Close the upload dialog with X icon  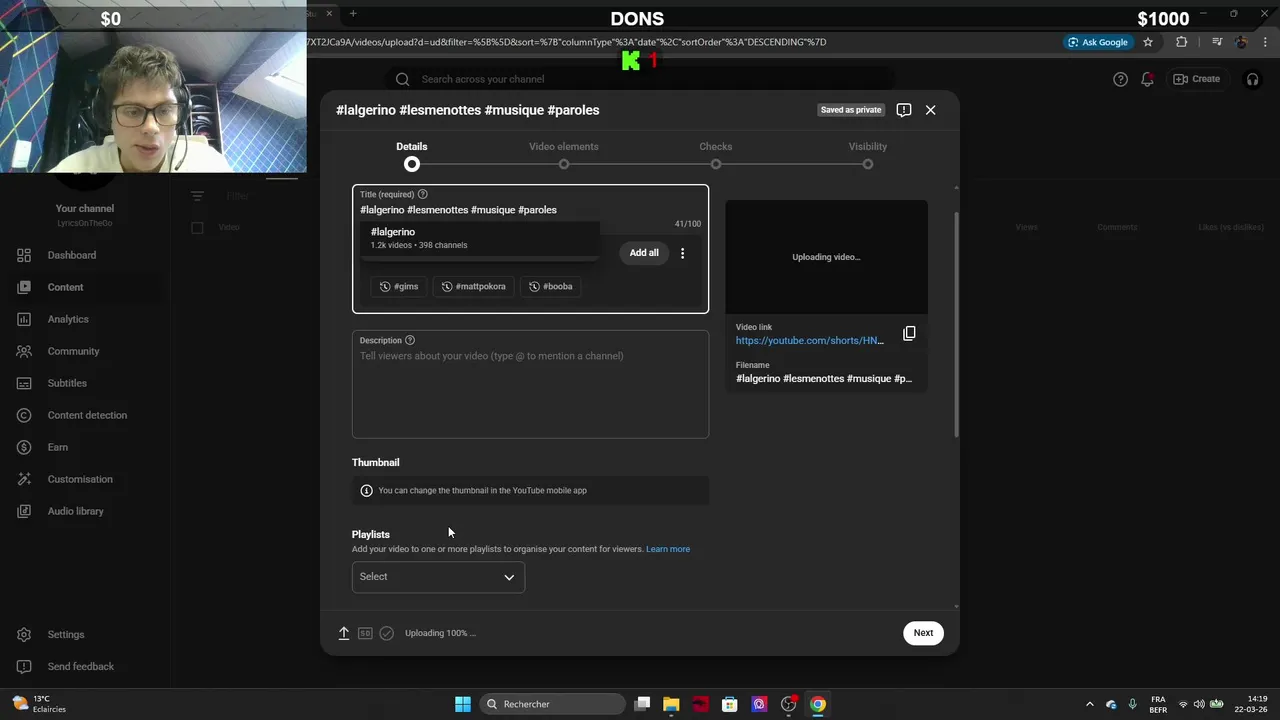930,110
